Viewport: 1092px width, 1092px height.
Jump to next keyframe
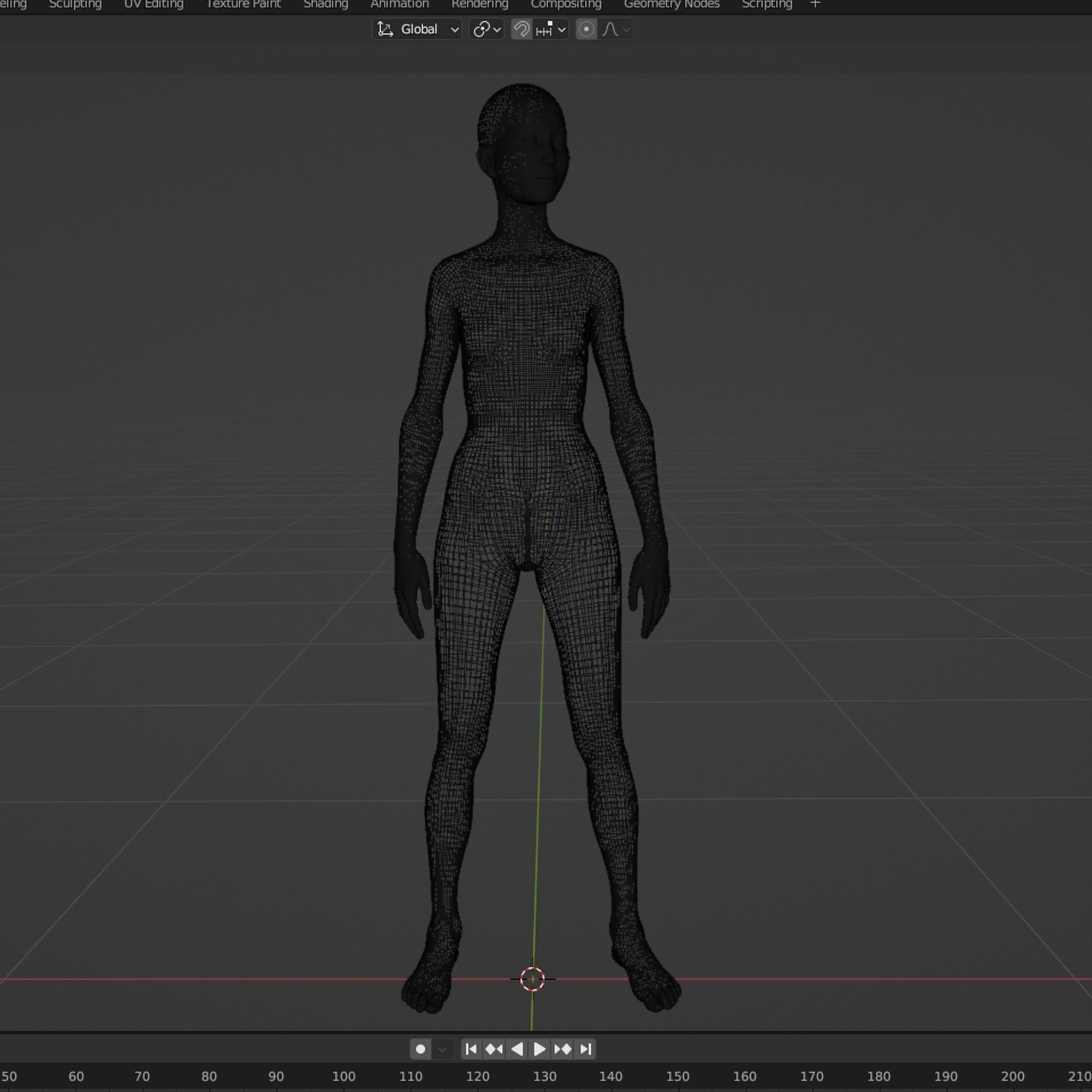(x=562, y=1049)
